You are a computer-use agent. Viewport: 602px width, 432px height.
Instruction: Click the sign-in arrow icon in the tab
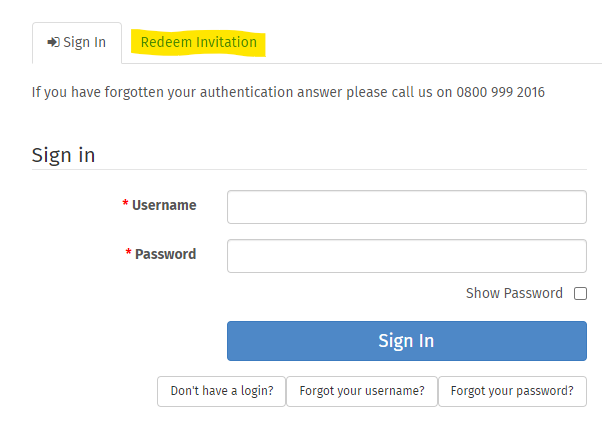pos(53,42)
